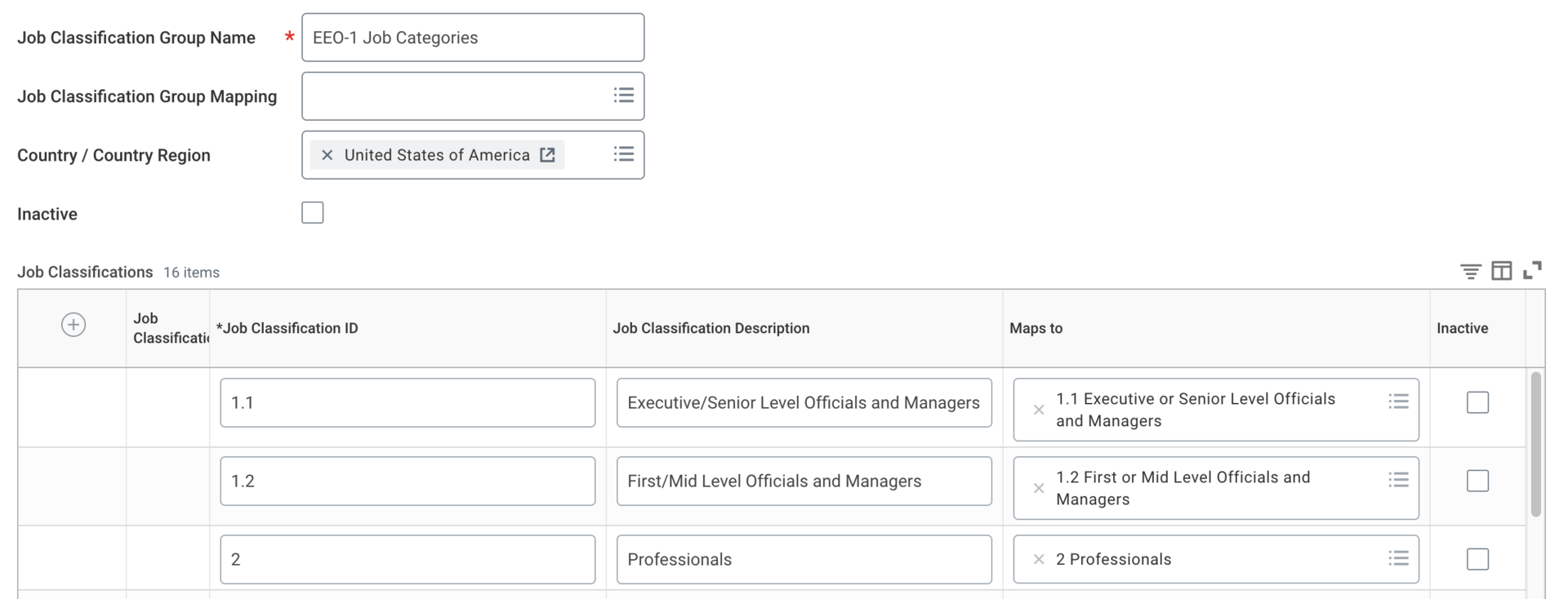Click the Maps to column header
Viewport: 1568px width, 599px height.
point(1036,328)
